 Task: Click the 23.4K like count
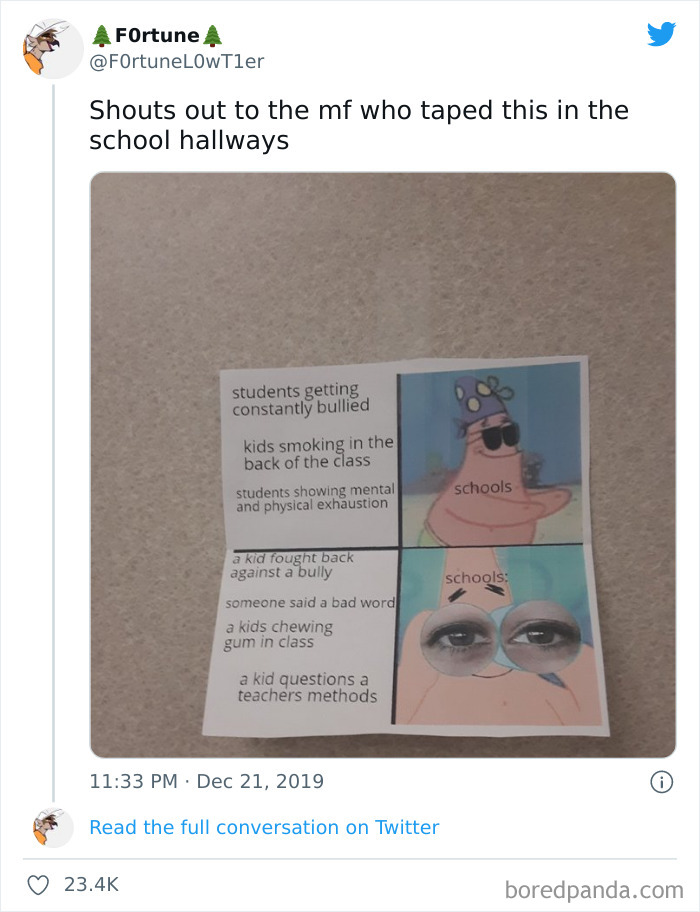pos(90,883)
